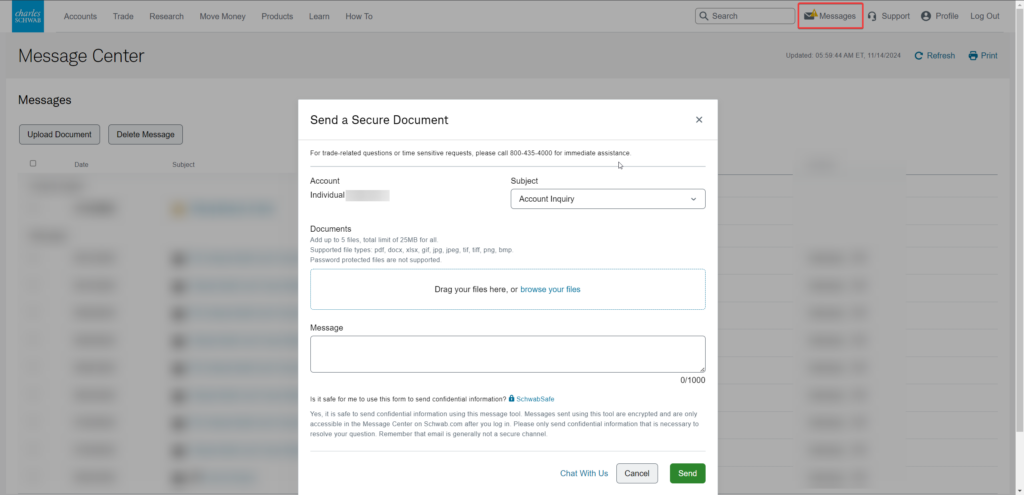Open the Move Money menu
The image size is (1024, 495).
point(223,16)
